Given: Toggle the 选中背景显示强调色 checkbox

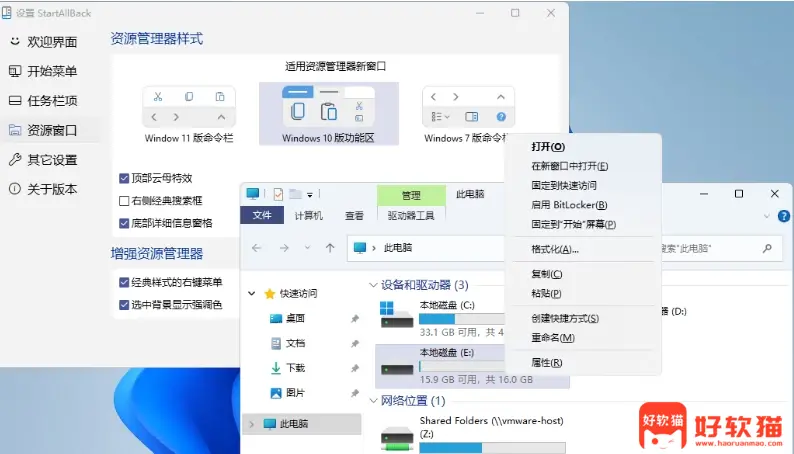Looking at the screenshot, I should 124,305.
